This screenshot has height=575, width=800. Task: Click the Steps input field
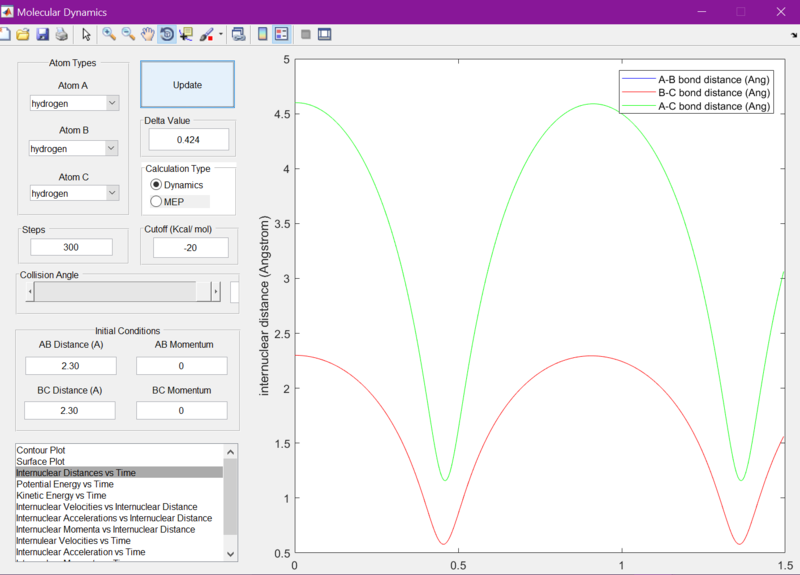(x=70, y=247)
